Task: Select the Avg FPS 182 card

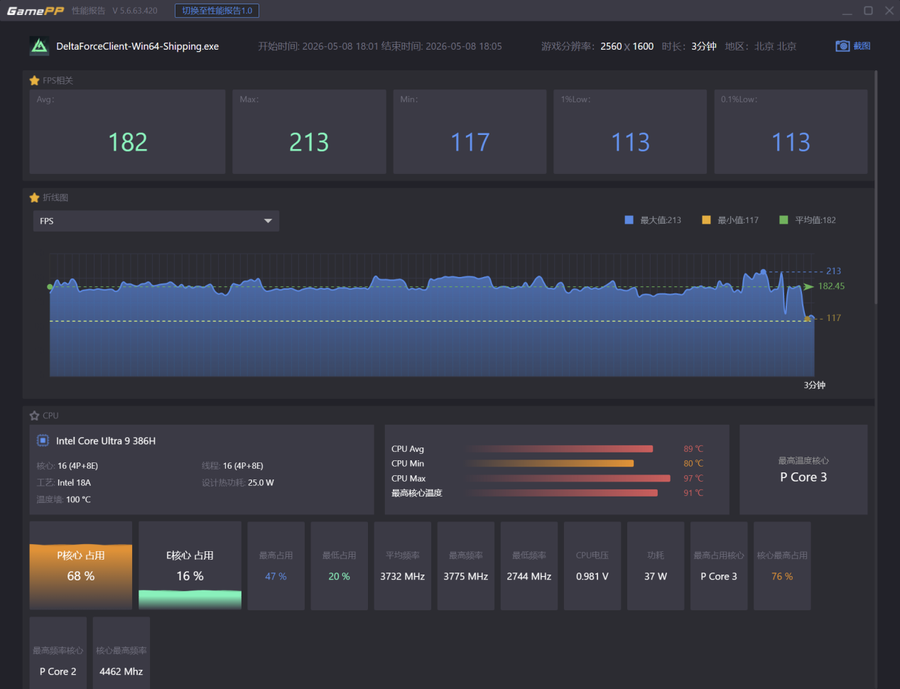Action: pyautogui.click(x=127, y=131)
